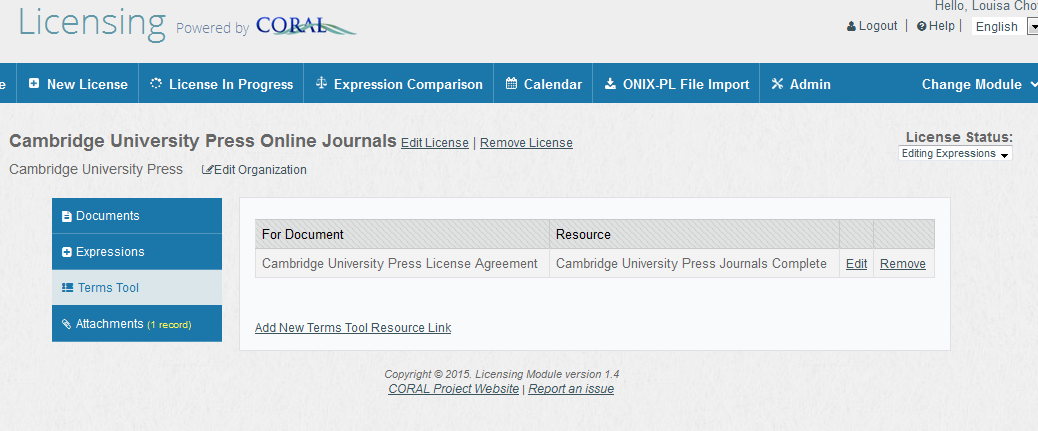Screen dimensions: 1038x431
Task: Click the Remove License link
Action: coord(526,143)
